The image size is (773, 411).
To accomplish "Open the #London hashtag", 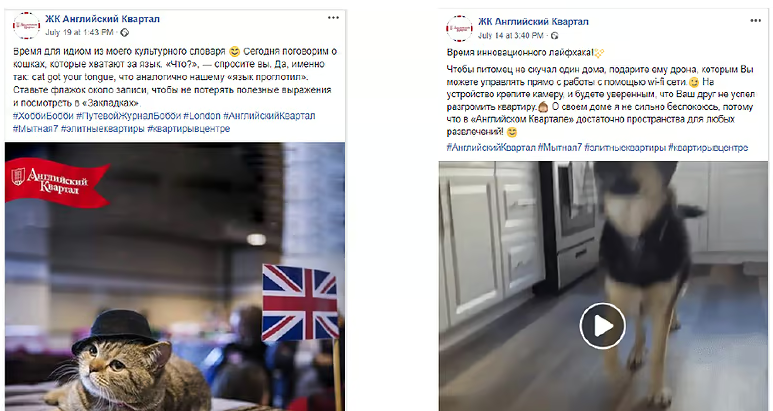I will click(x=202, y=116).
